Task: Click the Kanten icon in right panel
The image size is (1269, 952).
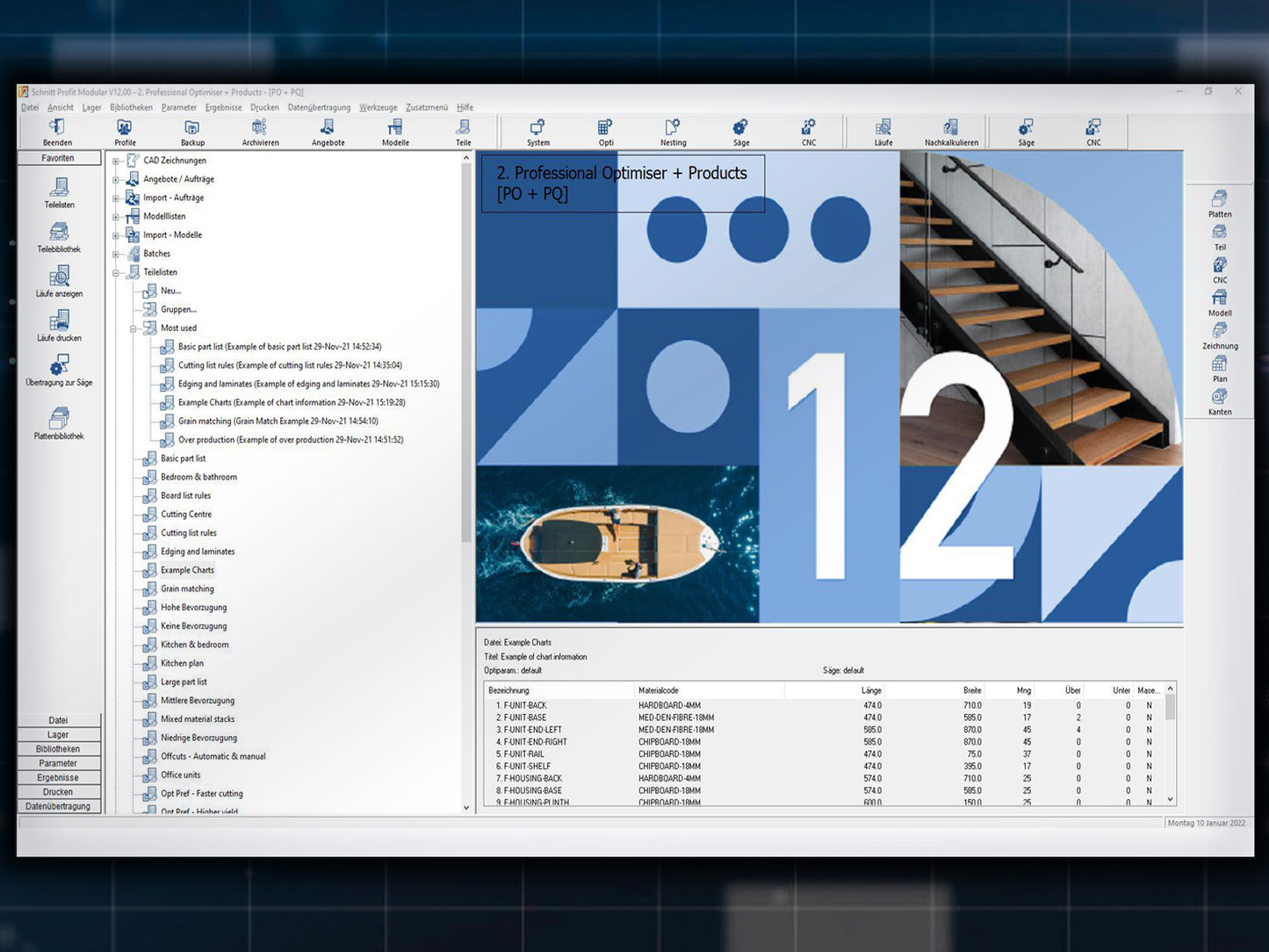Action: tap(1220, 401)
